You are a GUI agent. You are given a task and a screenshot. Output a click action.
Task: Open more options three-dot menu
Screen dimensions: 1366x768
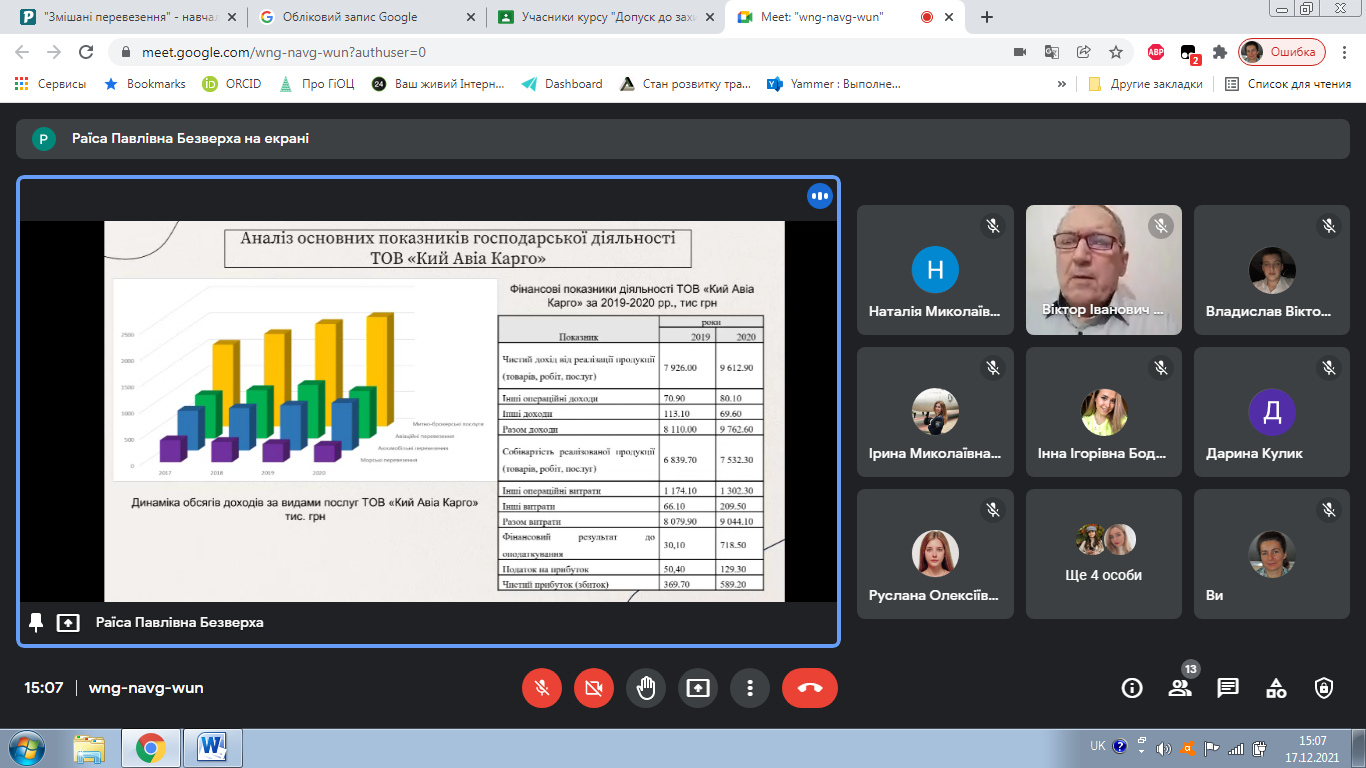(750, 688)
